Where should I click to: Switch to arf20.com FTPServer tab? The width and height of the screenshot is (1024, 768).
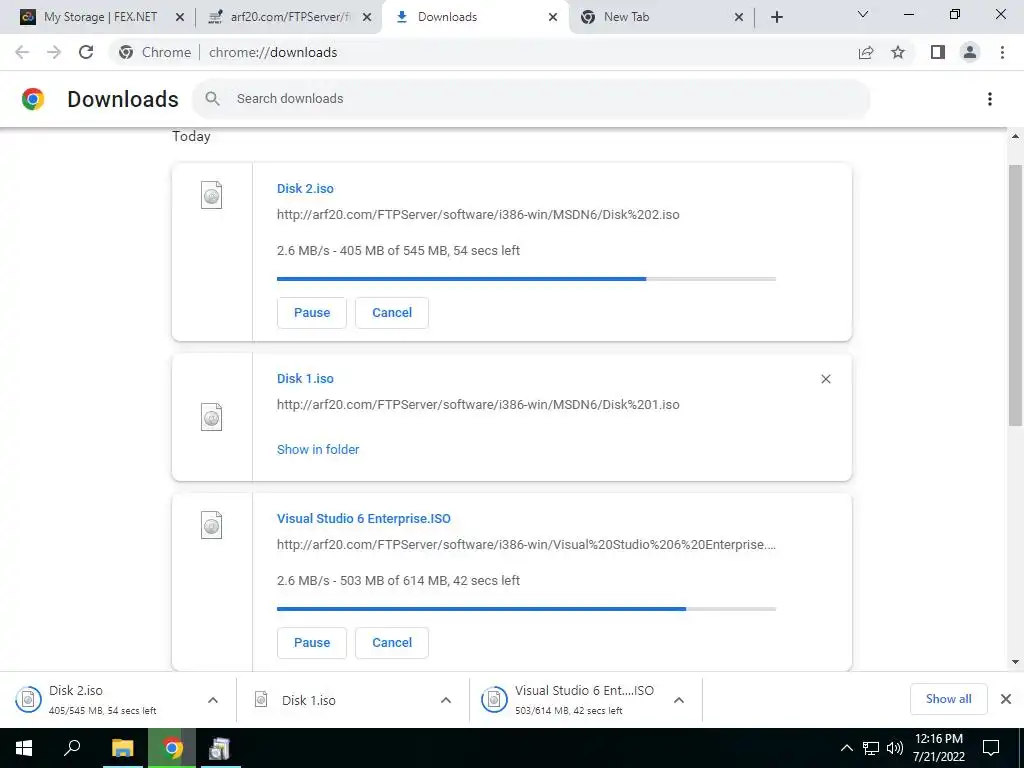point(291,17)
